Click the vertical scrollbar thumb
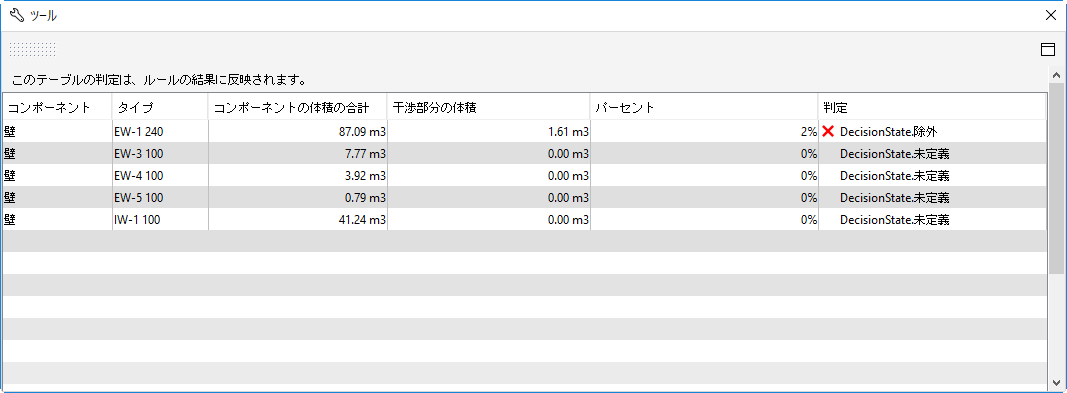The width and height of the screenshot is (1067, 393). coord(1056,179)
